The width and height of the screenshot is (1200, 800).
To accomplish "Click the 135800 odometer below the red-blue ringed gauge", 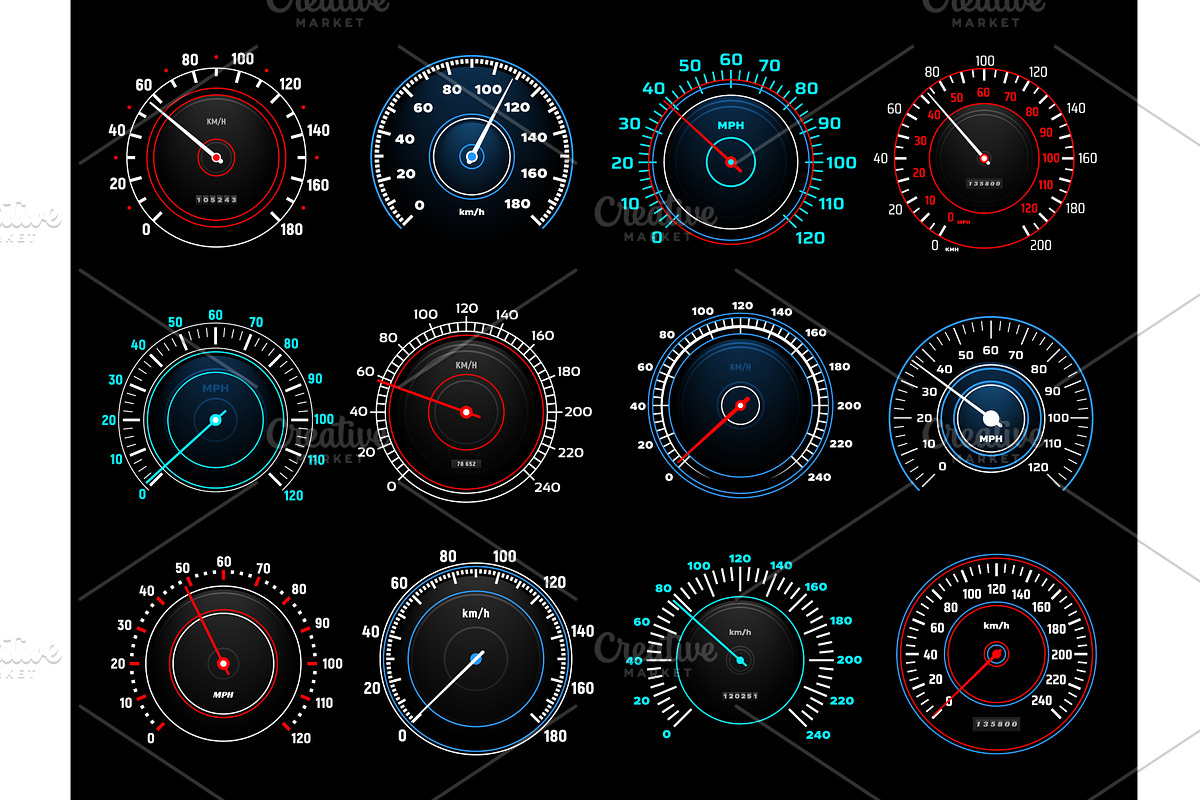I will point(995,723).
